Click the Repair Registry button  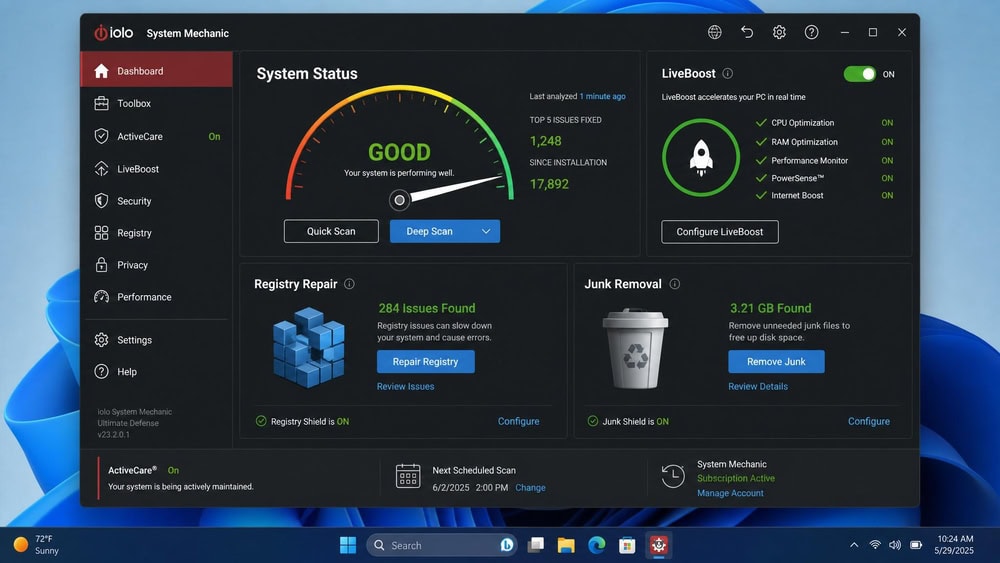[x=425, y=362]
